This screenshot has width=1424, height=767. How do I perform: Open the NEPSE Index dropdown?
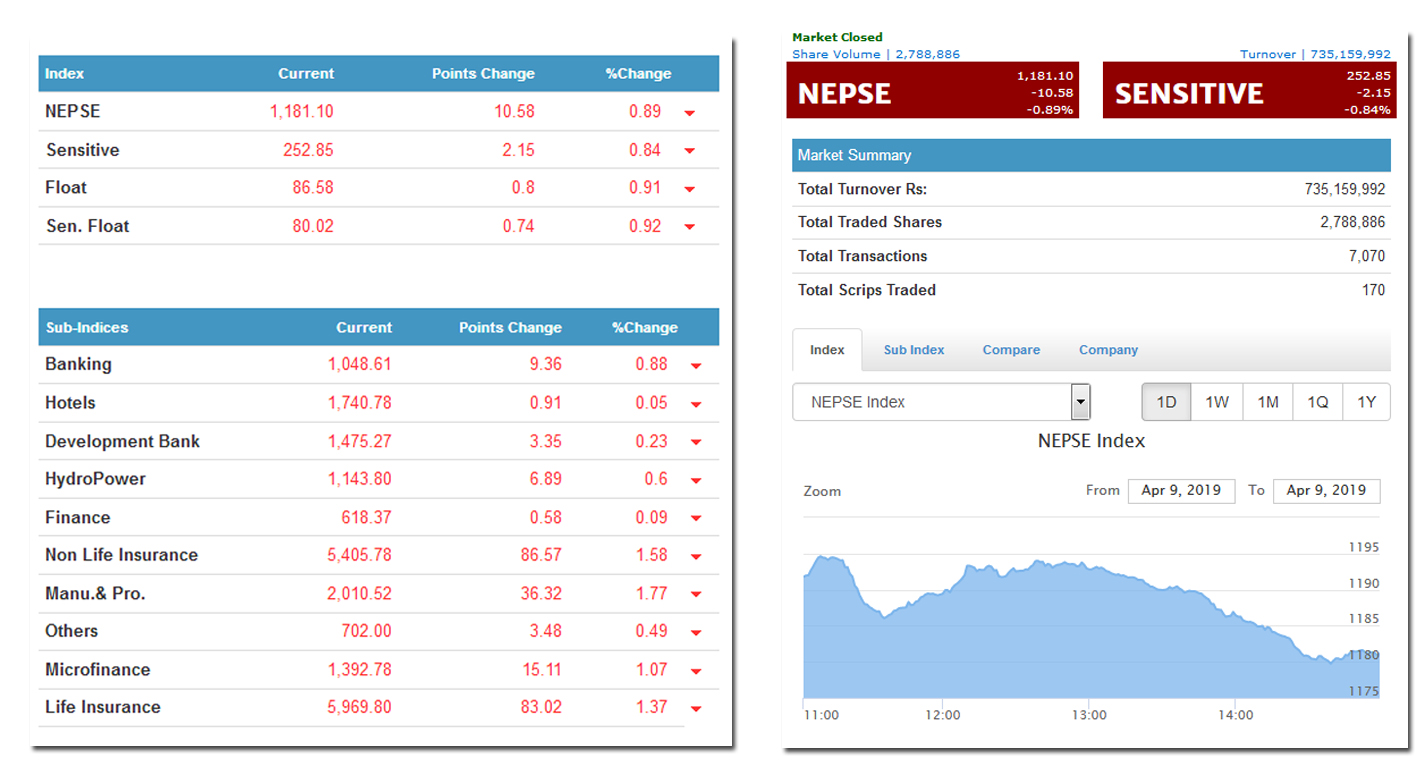point(941,402)
